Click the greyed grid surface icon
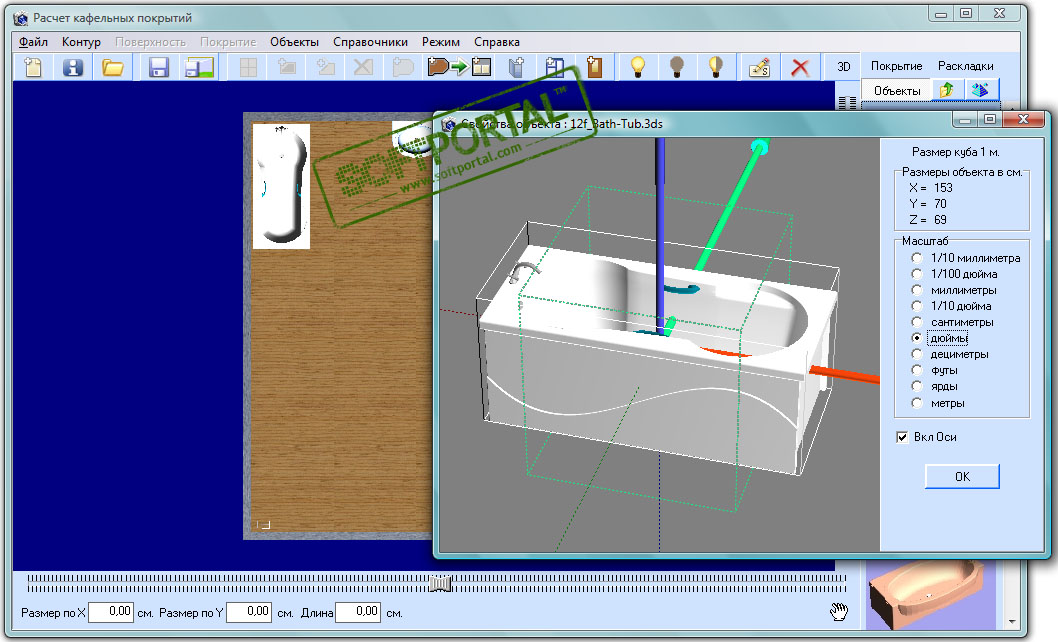The height and width of the screenshot is (642, 1058). pos(248,67)
